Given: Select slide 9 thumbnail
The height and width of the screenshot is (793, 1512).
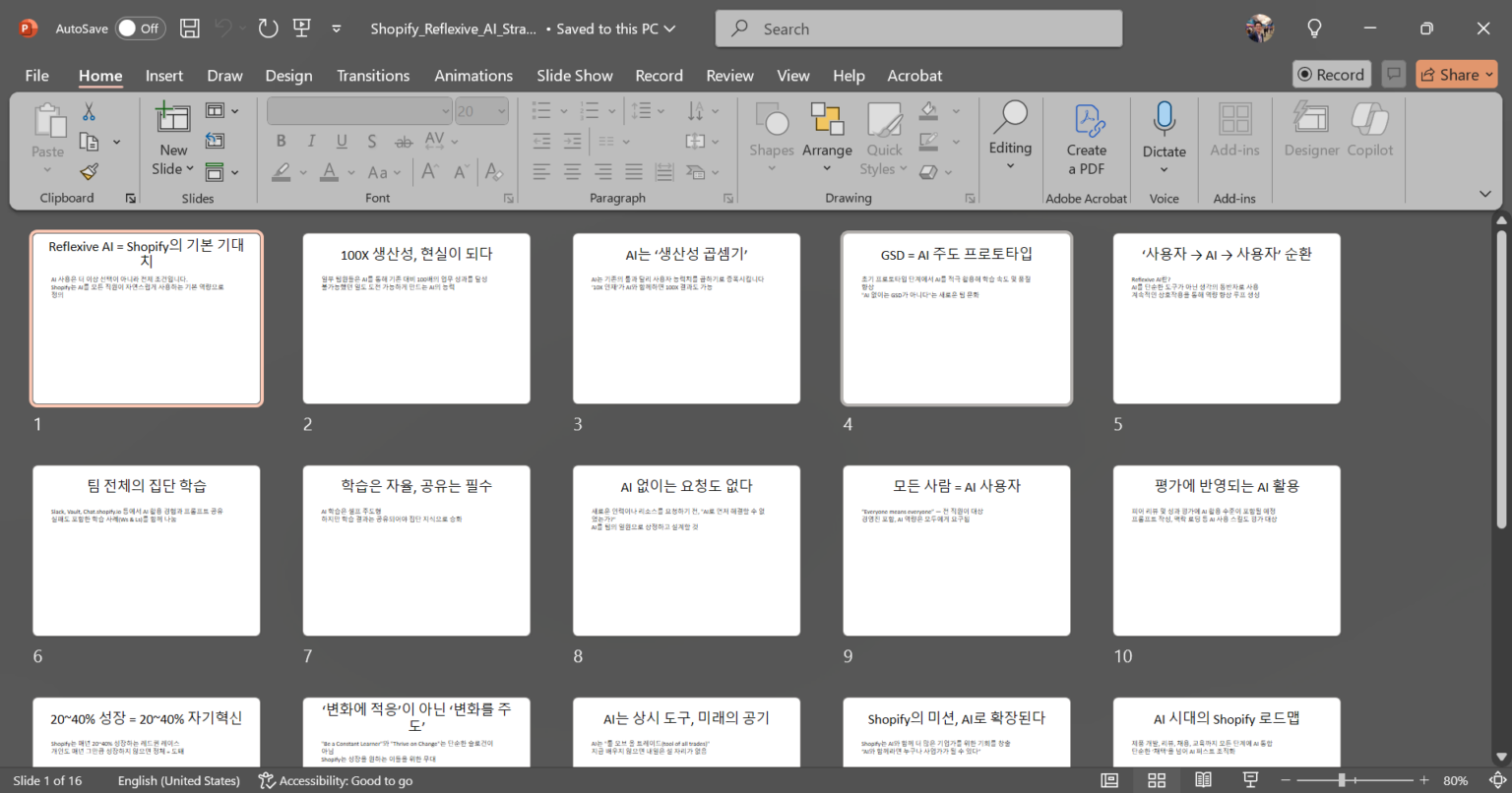Looking at the screenshot, I should click(x=956, y=550).
